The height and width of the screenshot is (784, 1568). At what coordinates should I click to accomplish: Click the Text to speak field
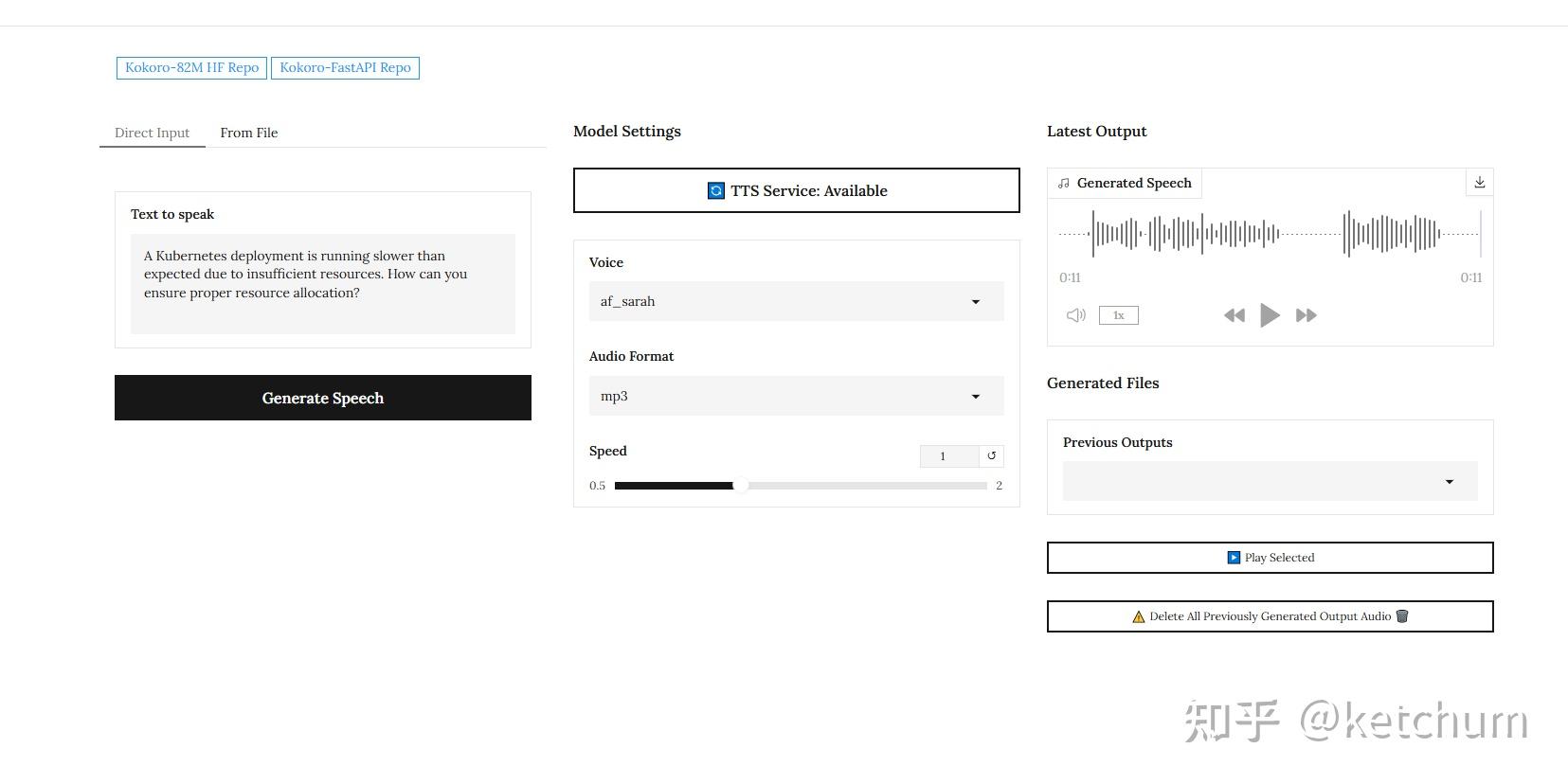pyautogui.click(x=322, y=283)
